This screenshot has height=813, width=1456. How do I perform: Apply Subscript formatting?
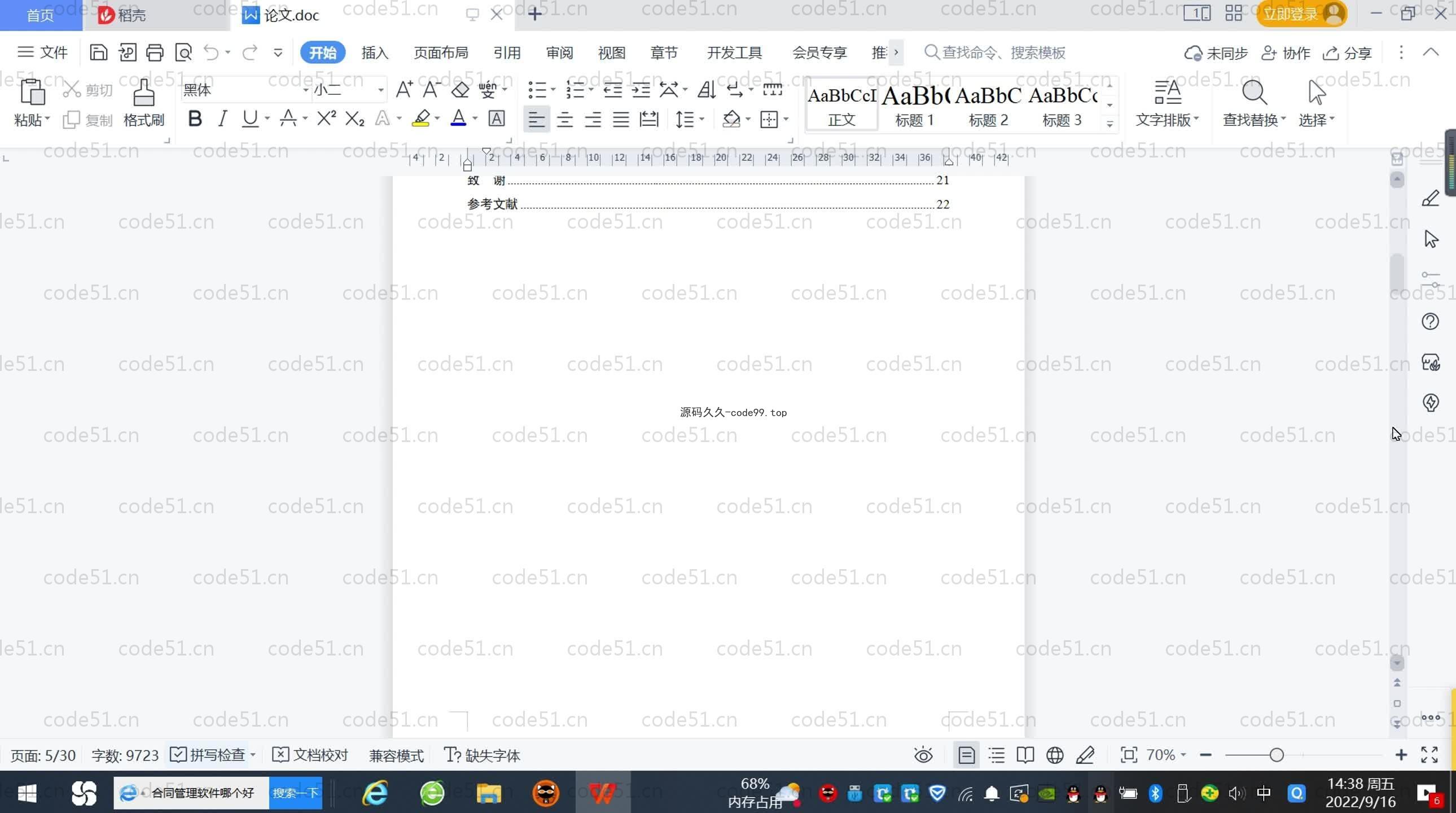coord(354,119)
